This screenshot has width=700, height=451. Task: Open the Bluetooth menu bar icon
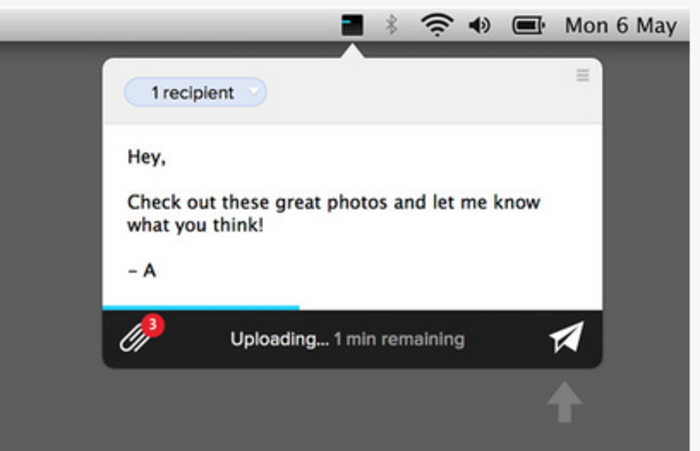(x=392, y=25)
